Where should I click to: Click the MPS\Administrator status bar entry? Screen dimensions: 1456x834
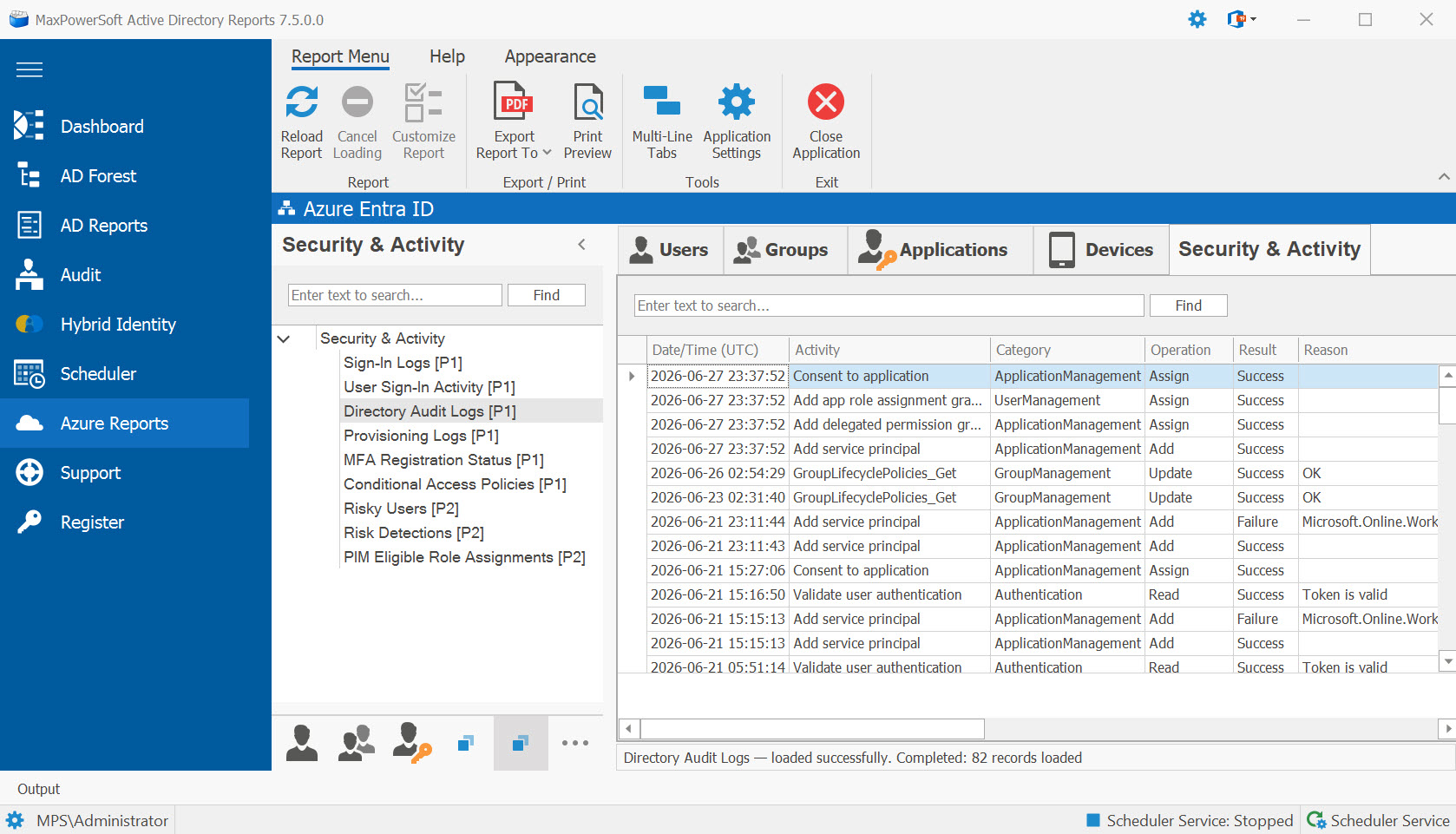click(88, 820)
